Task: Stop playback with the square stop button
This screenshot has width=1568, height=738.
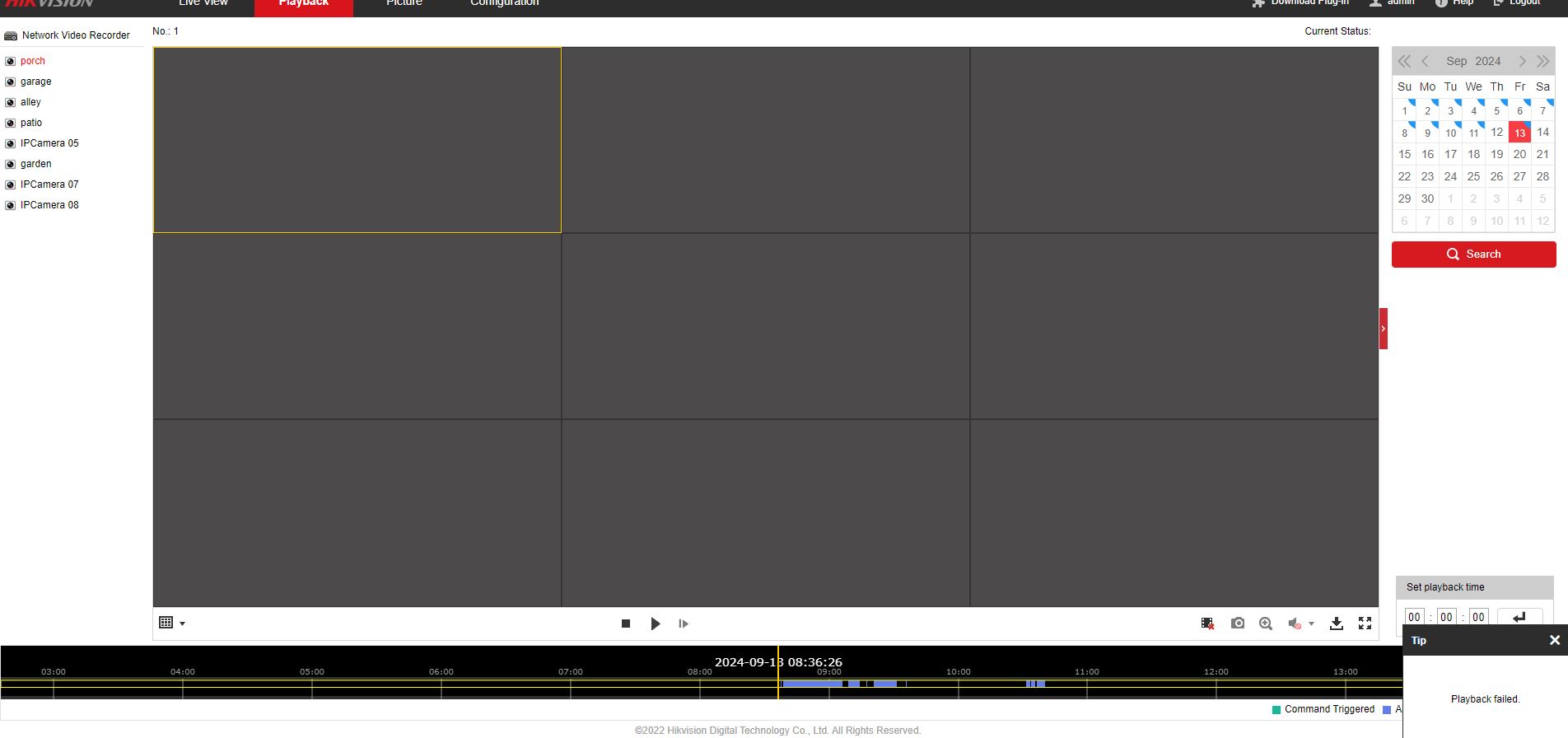Action: click(x=626, y=624)
